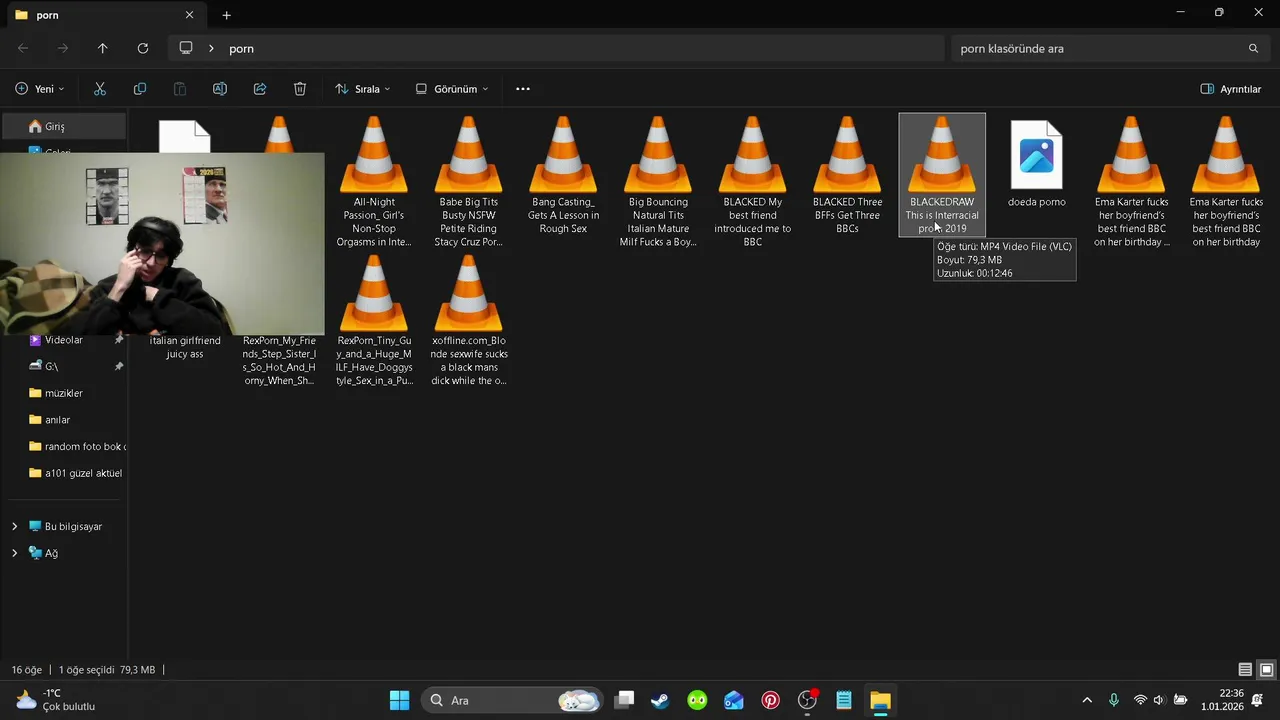Viewport: 1280px width, 720px height.
Task: Open network Wi-Fi tray icon
Action: (x=1140, y=700)
